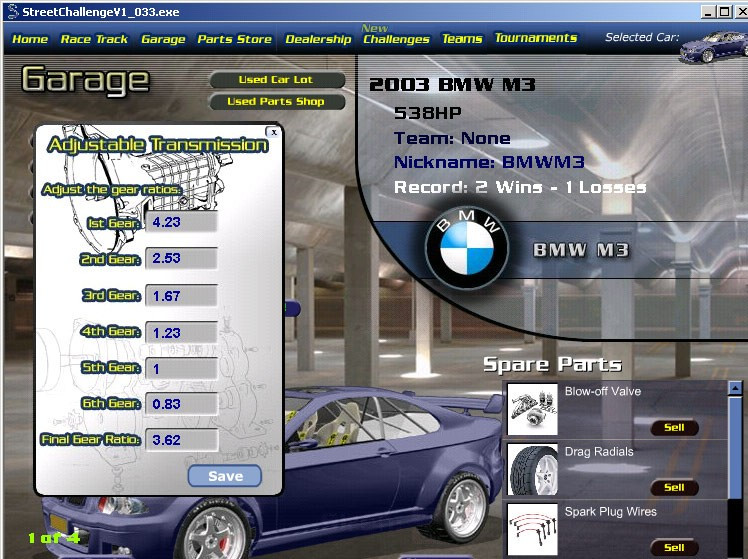748x559 pixels.
Task: Sell the Blow-off Valve
Action: tap(675, 428)
